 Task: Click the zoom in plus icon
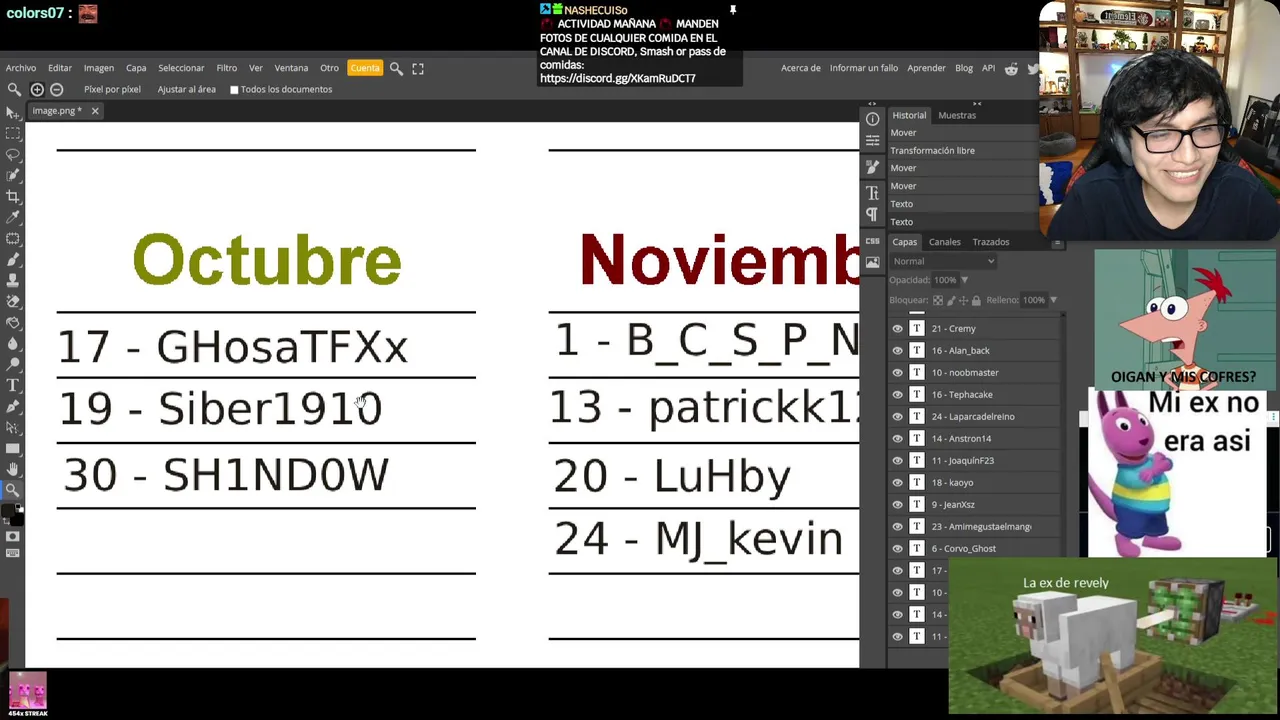pyautogui.click(x=37, y=89)
